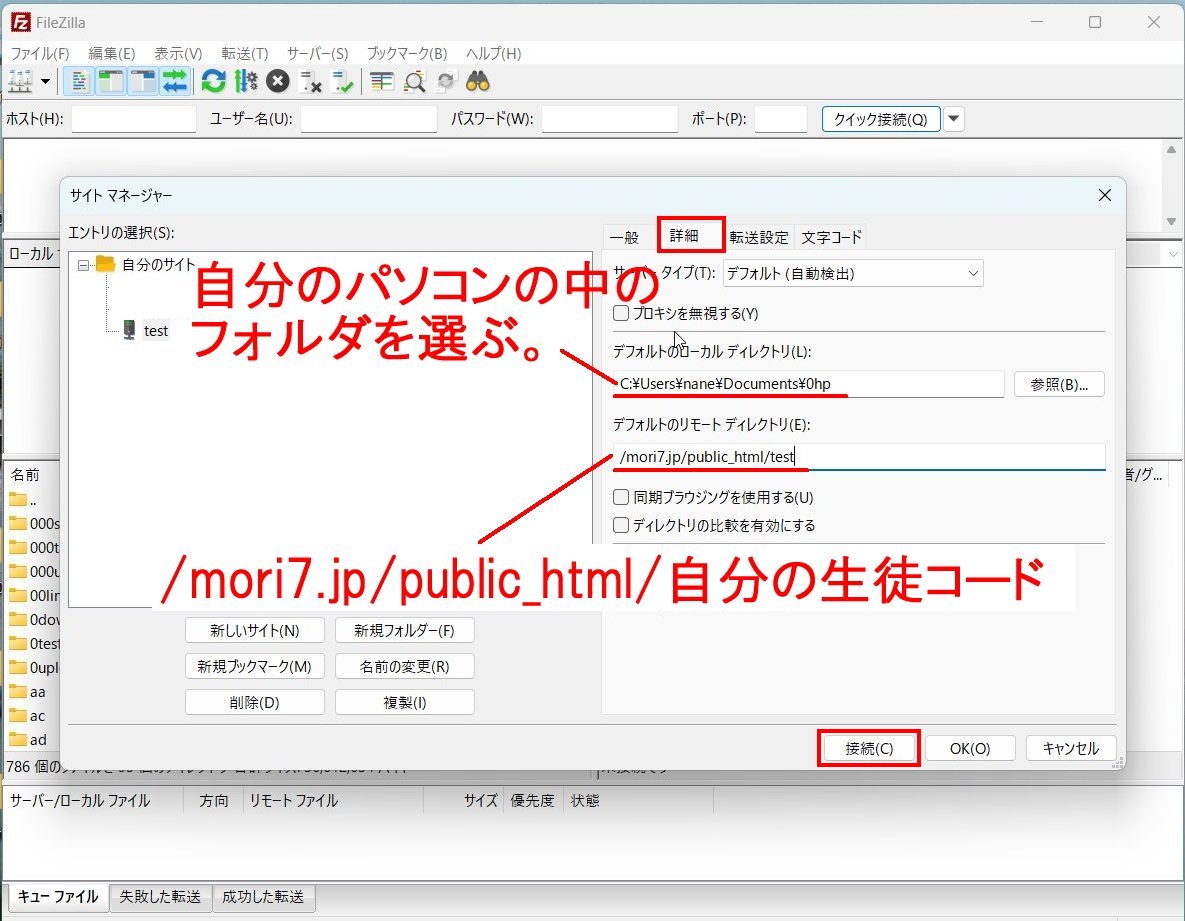Open the サーバー タイプ dropdown
Image resolution: width=1185 pixels, height=921 pixels.
(x=853, y=274)
